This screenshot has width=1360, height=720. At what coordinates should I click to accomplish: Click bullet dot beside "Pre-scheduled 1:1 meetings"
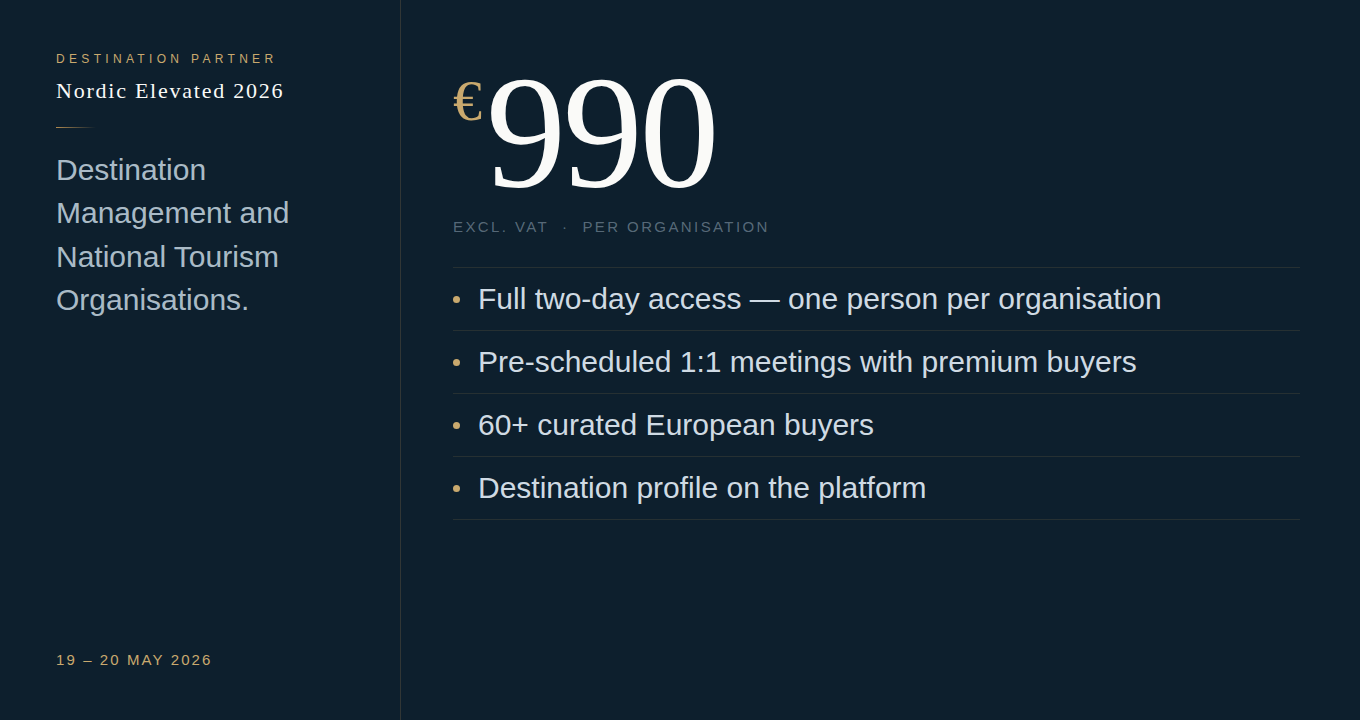point(457,362)
